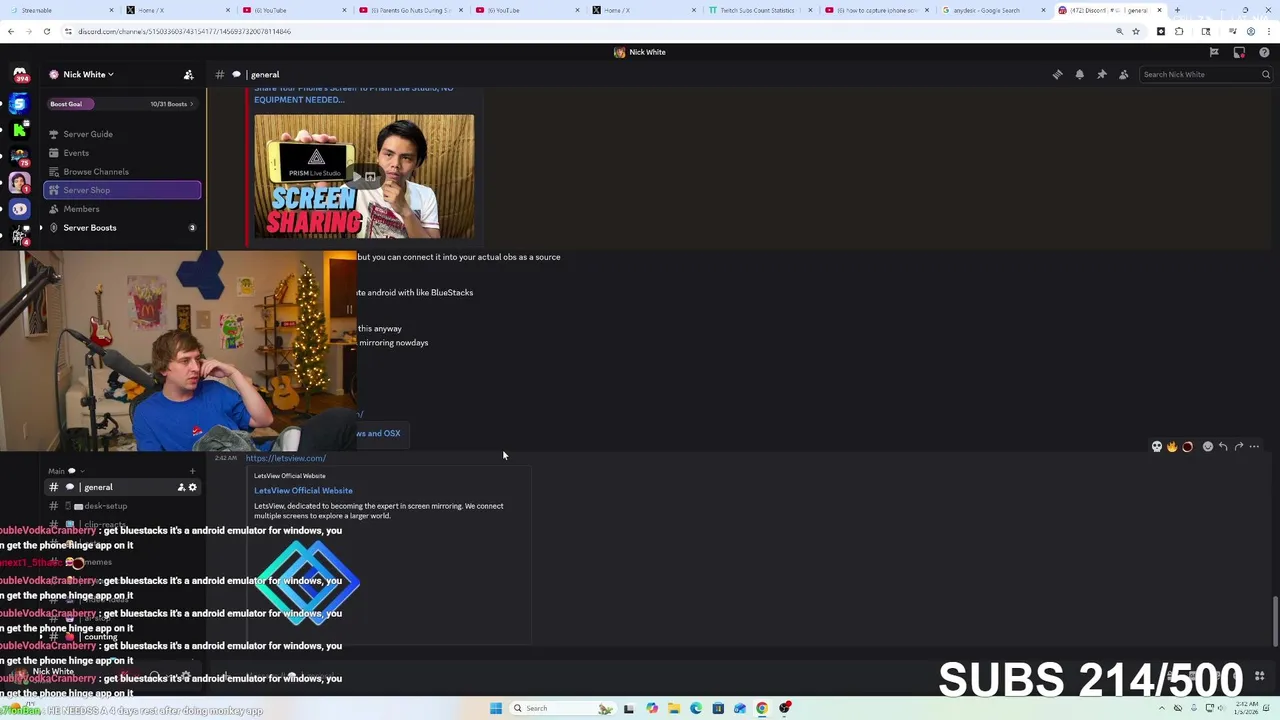1280x720 pixels.
Task: Open Microsoft Edge from the taskbar
Action: coord(696,708)
